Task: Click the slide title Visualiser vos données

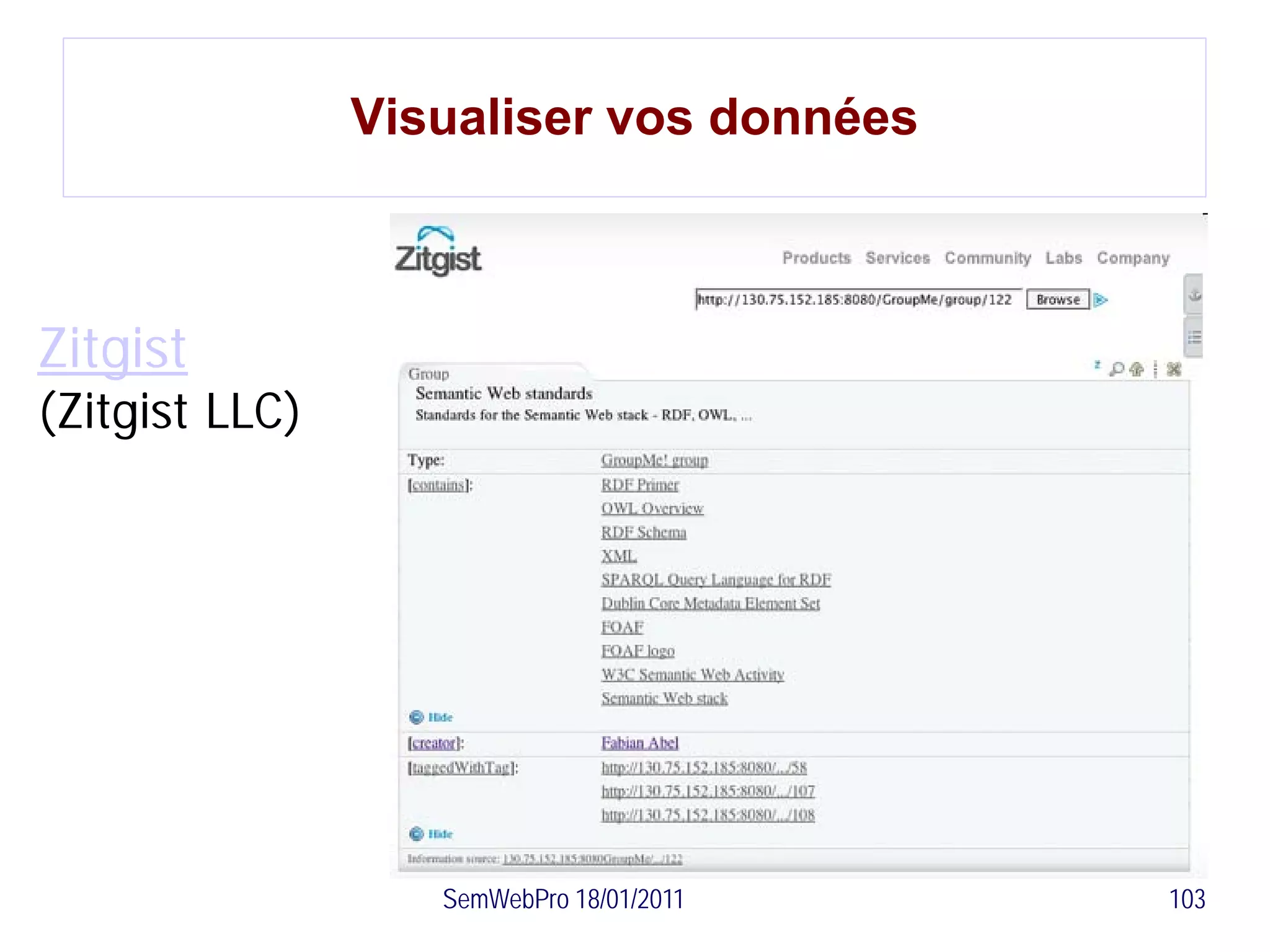Action: pos(634,117)
